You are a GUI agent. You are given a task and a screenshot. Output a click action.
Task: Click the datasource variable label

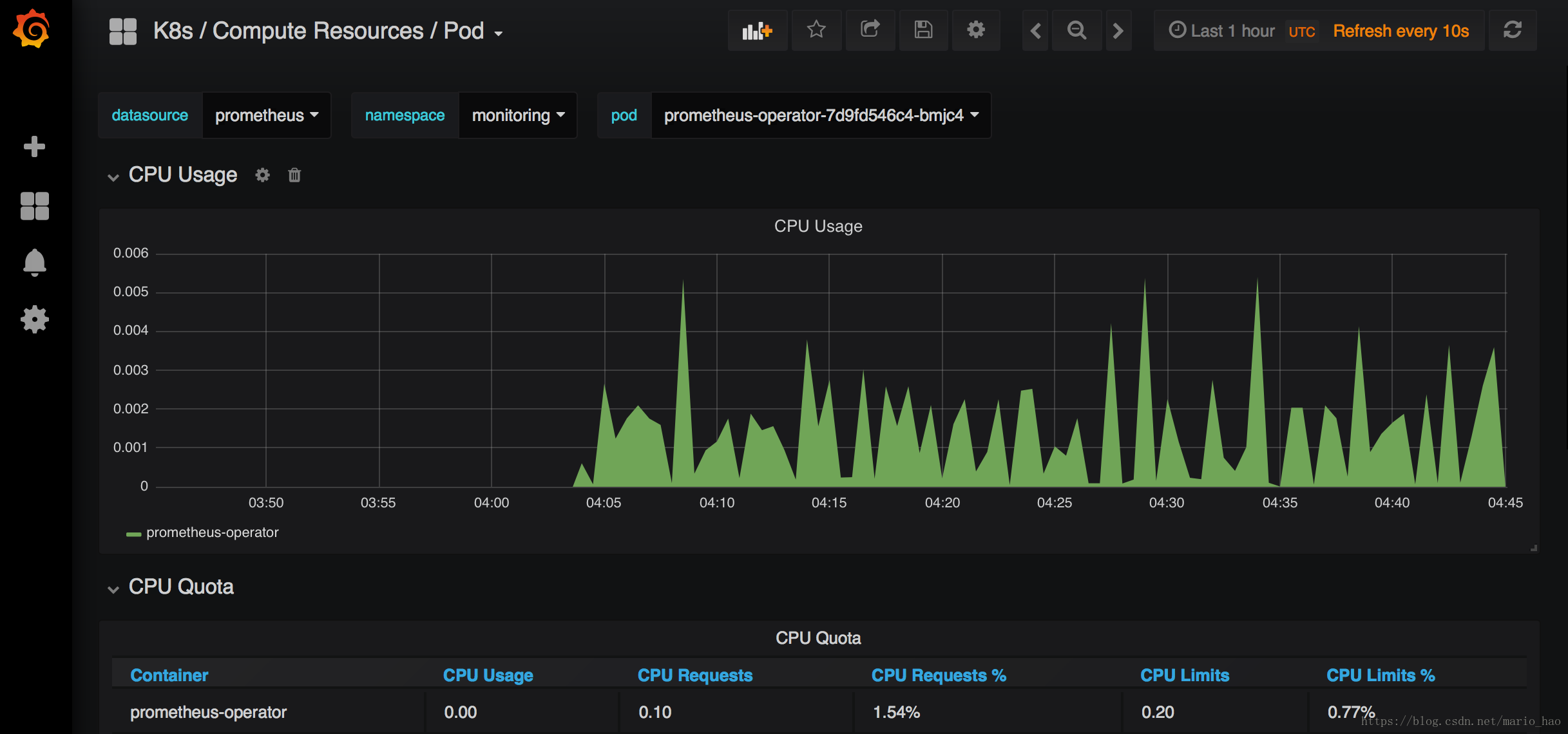pyautogui.click(x=150, y=115)
